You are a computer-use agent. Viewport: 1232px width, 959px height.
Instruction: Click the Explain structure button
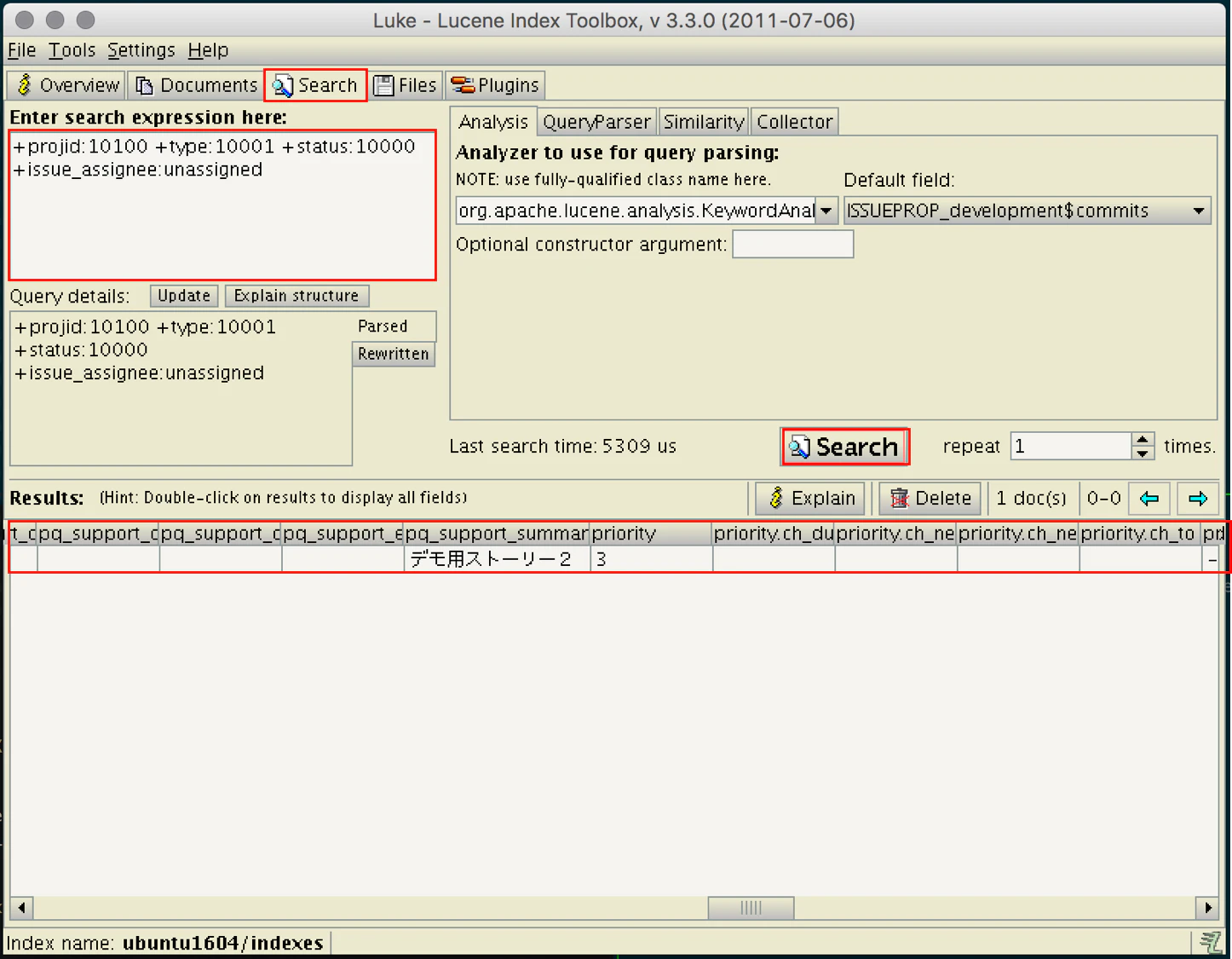coord(296,296)
